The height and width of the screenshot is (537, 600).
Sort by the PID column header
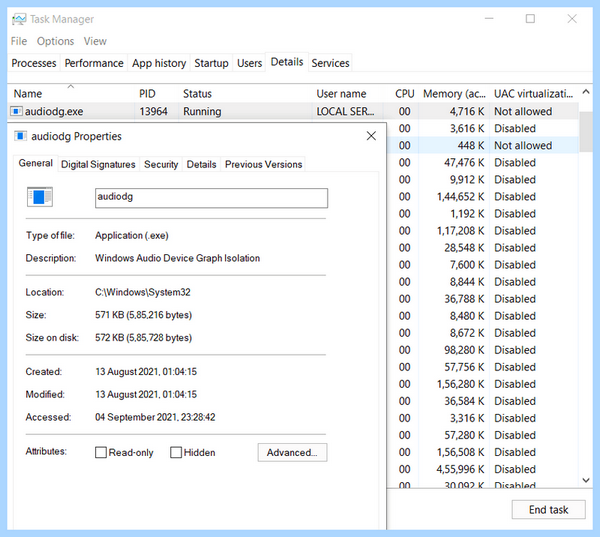(x=156, y=93)
